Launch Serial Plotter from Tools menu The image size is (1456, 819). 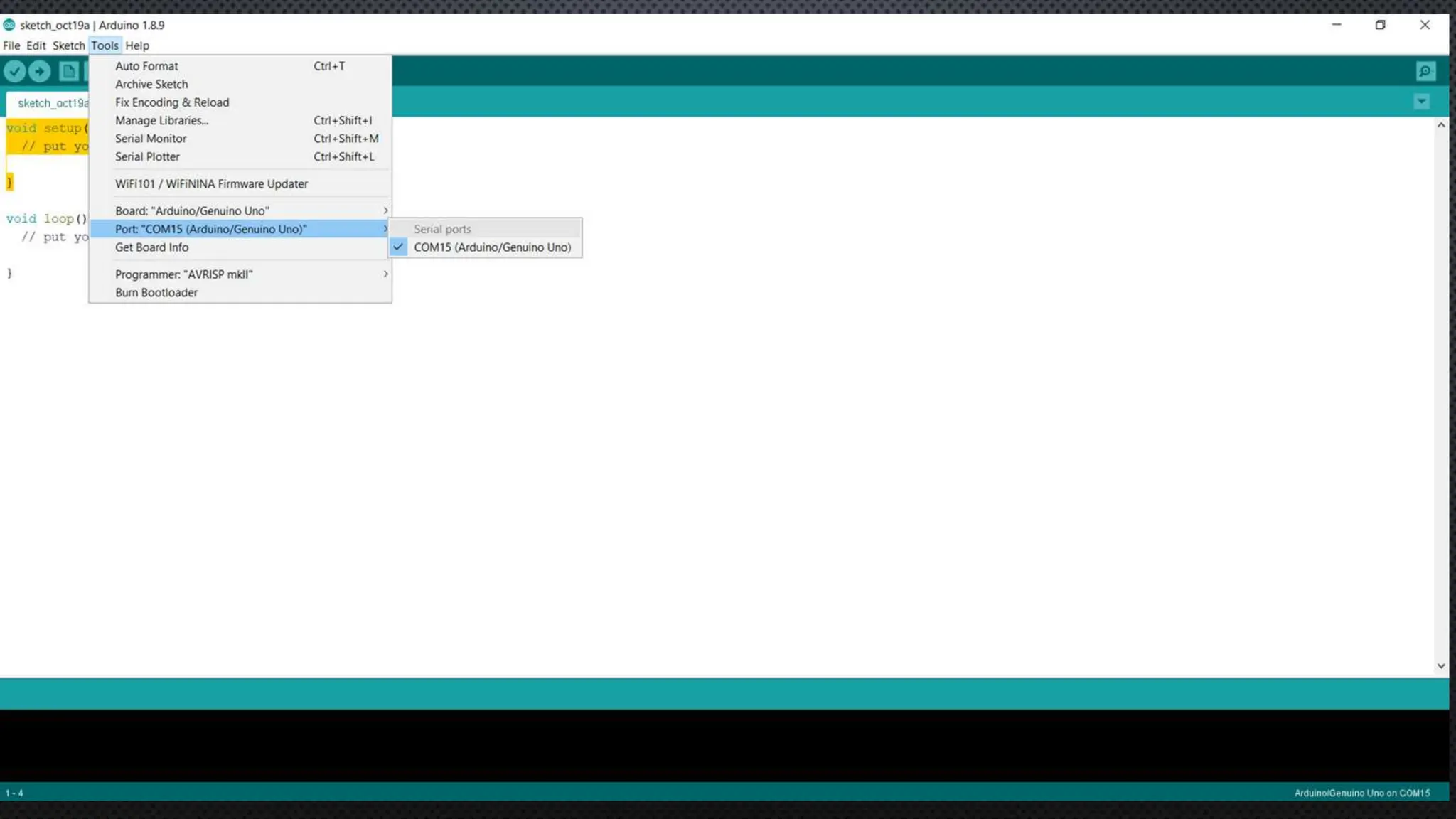pyautogui.click(x=240, y=156)
